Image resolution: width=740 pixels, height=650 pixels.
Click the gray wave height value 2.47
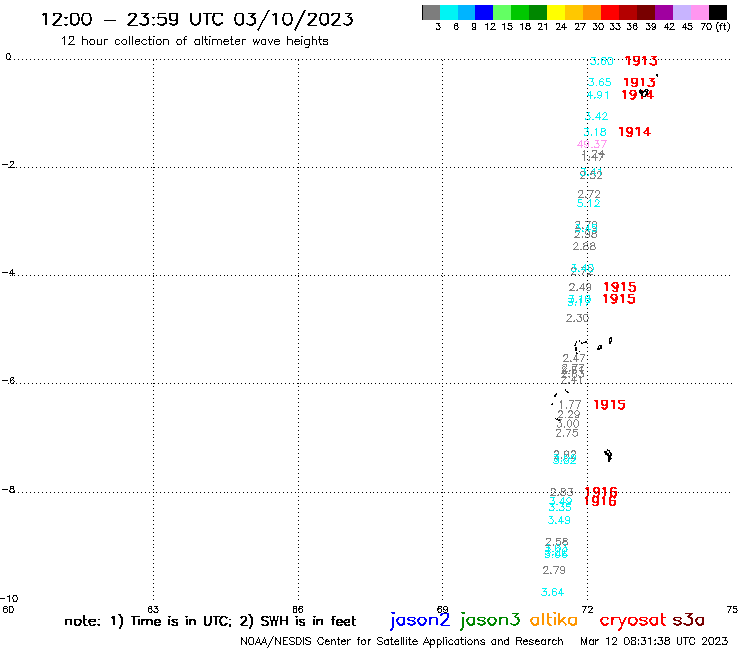pos(574,358)
